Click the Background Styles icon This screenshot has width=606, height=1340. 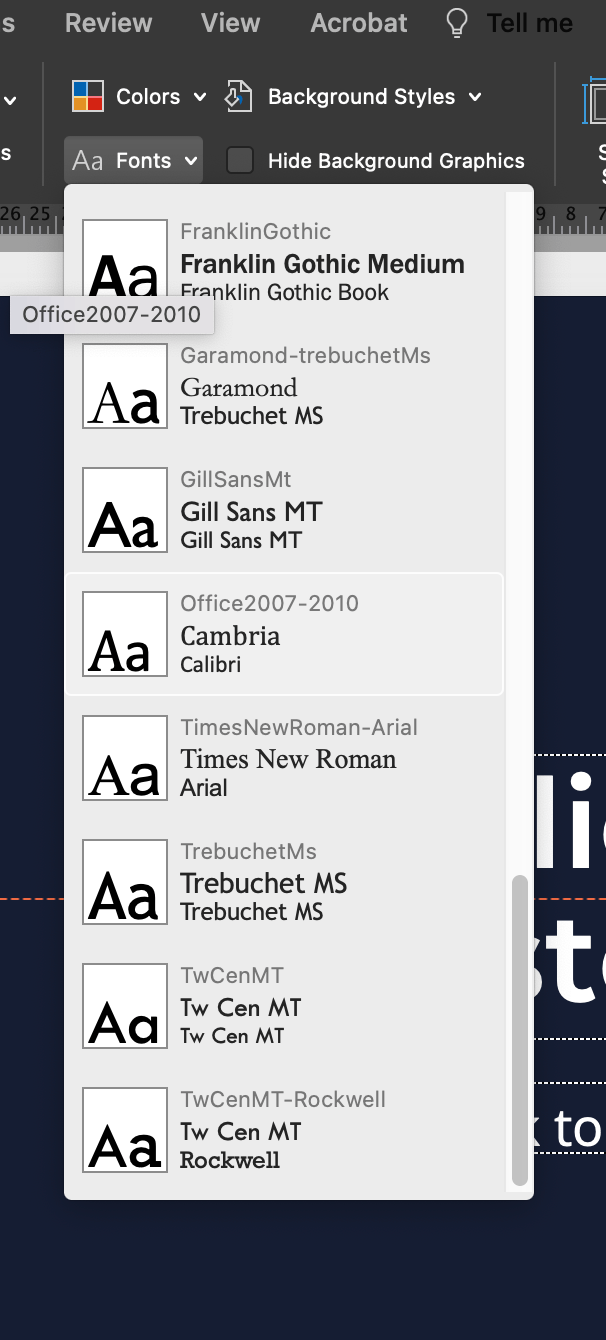pyautogui.click(x=238, y=97)
